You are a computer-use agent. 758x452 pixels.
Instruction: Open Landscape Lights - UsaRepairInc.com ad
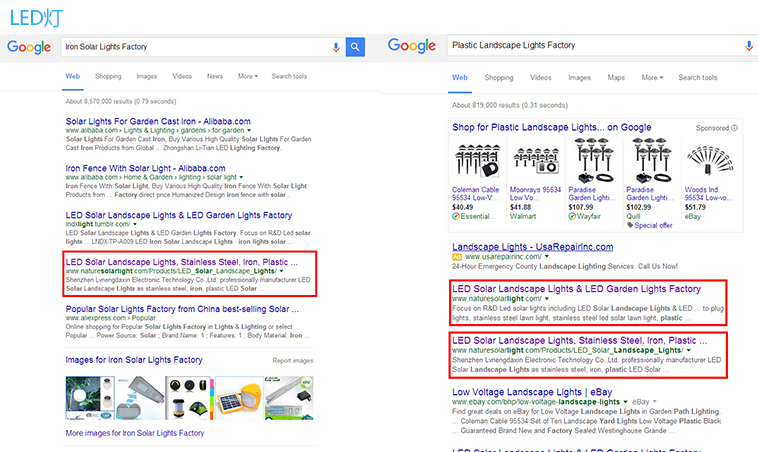533,247
